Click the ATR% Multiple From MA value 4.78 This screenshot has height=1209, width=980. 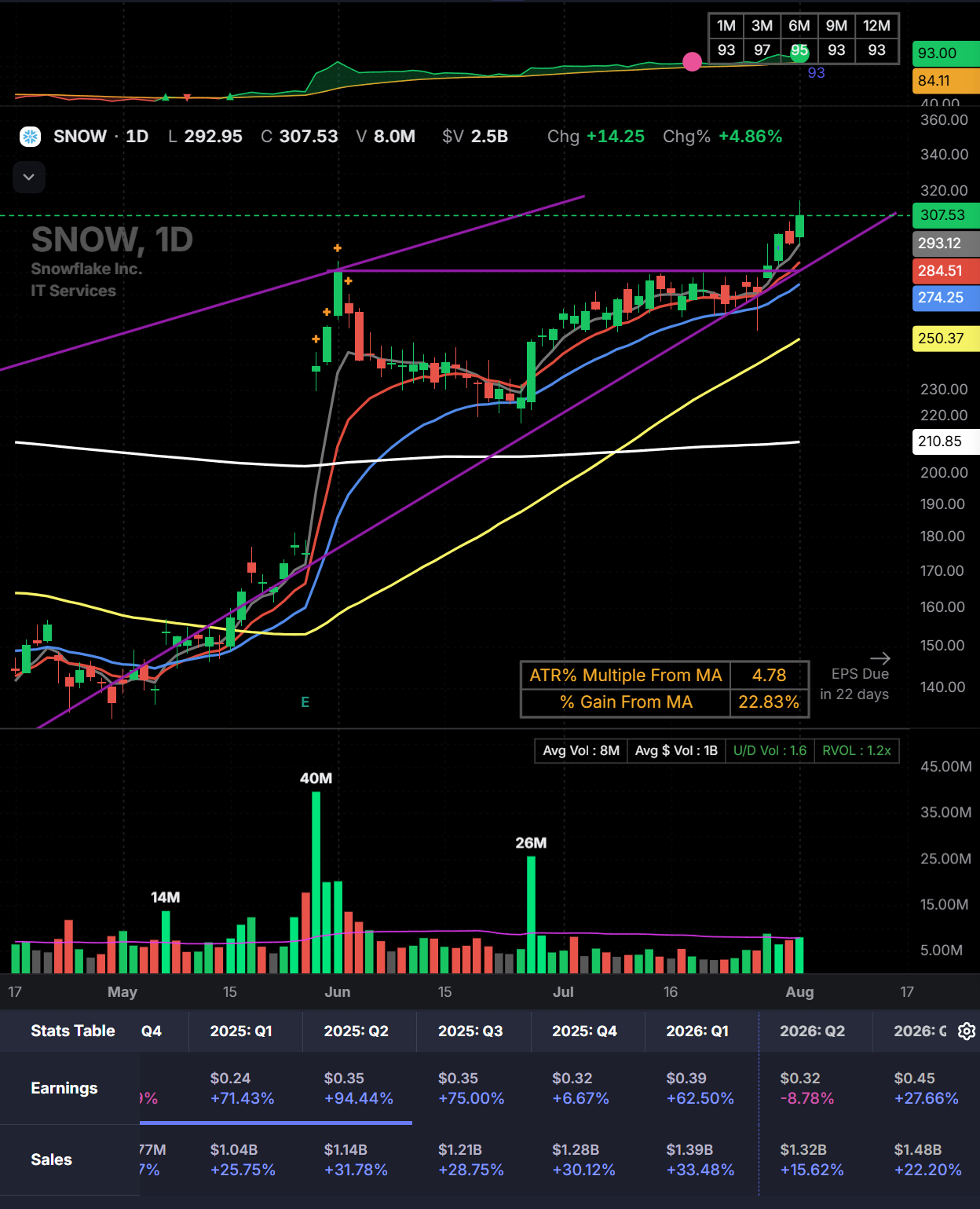[x=769, y=676]
